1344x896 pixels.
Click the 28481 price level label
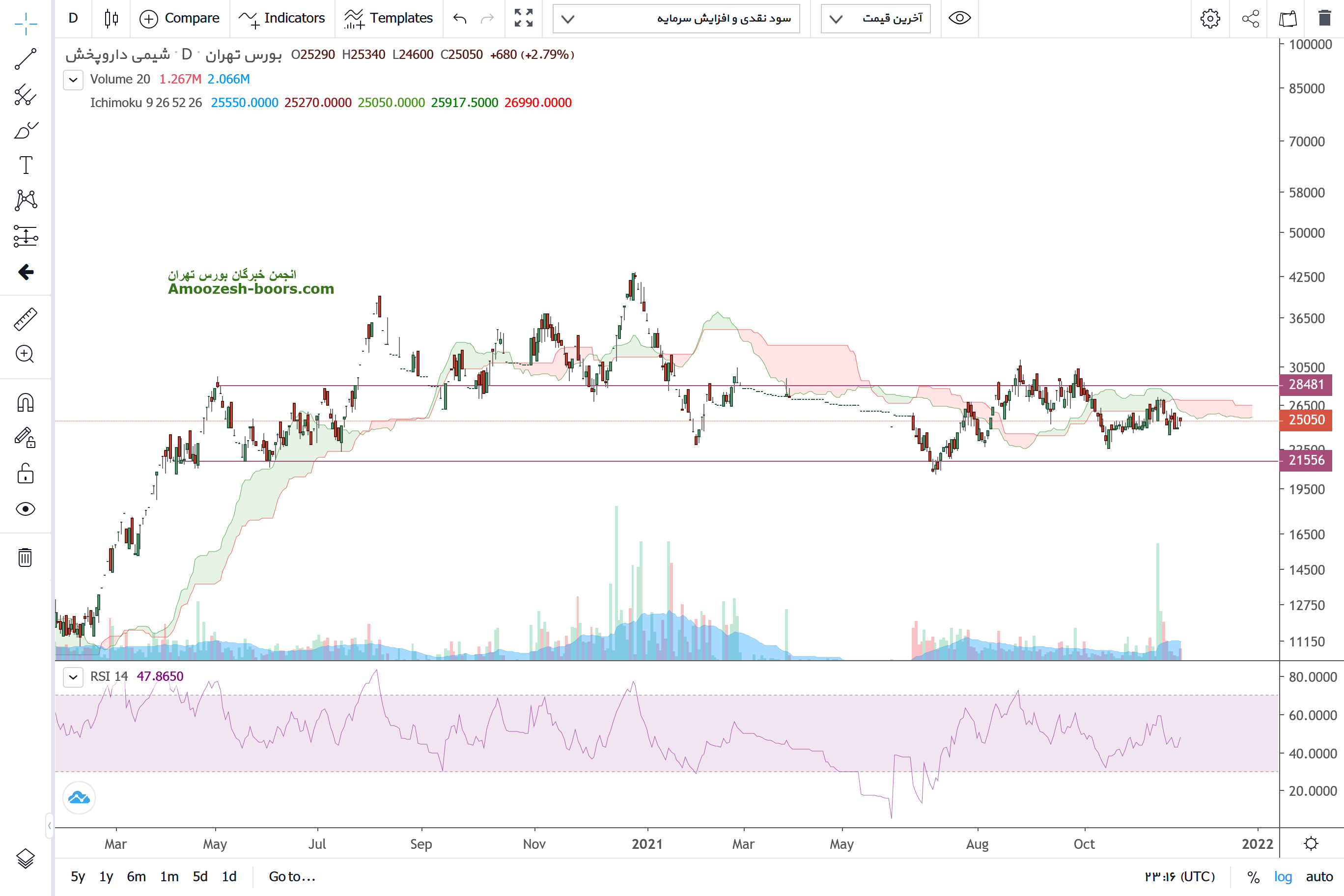coord(1306,385)
